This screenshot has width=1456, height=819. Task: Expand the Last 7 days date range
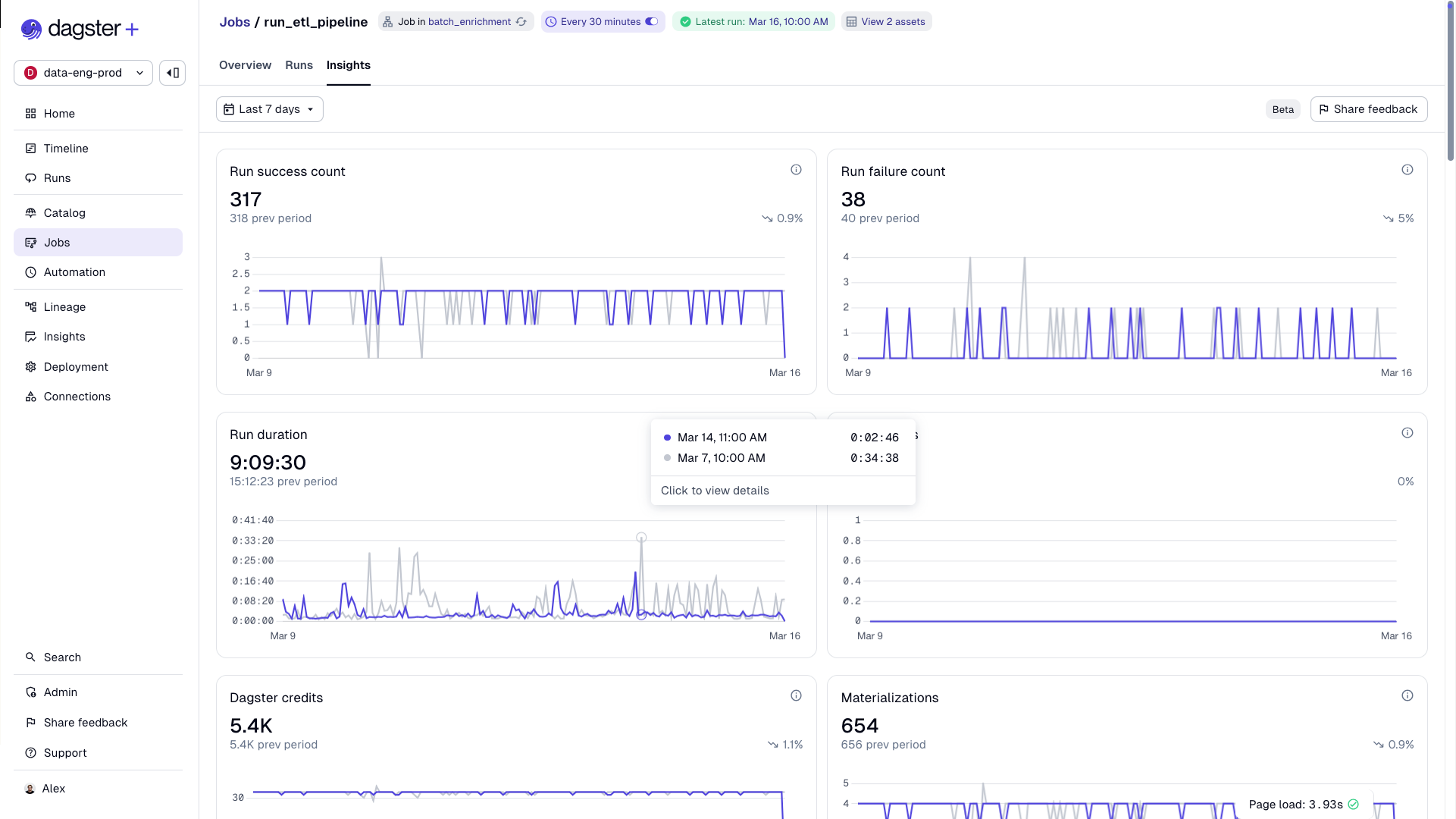(269, 109)
